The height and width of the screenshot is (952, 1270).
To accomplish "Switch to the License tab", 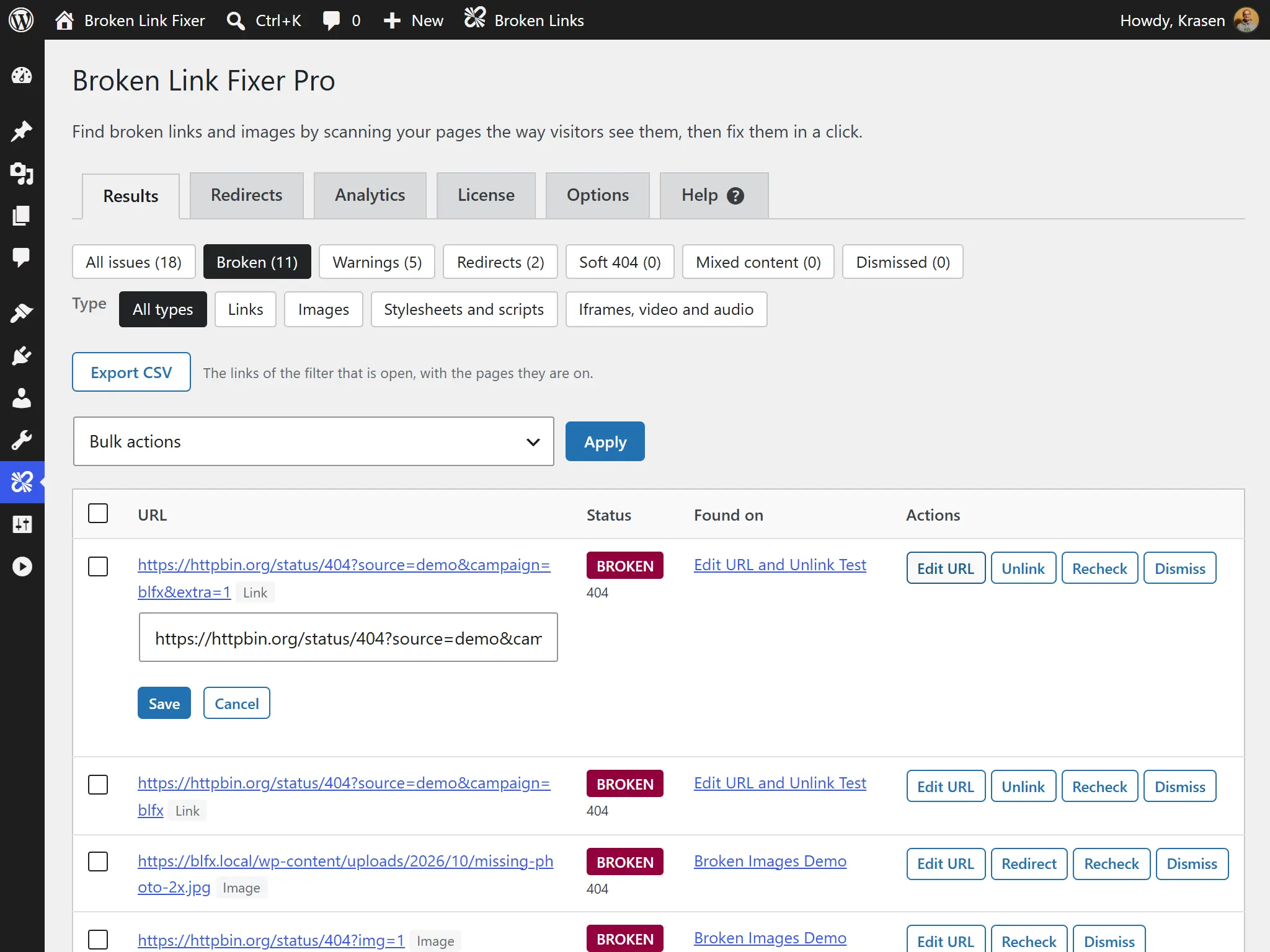I will [x=486, y=195].
